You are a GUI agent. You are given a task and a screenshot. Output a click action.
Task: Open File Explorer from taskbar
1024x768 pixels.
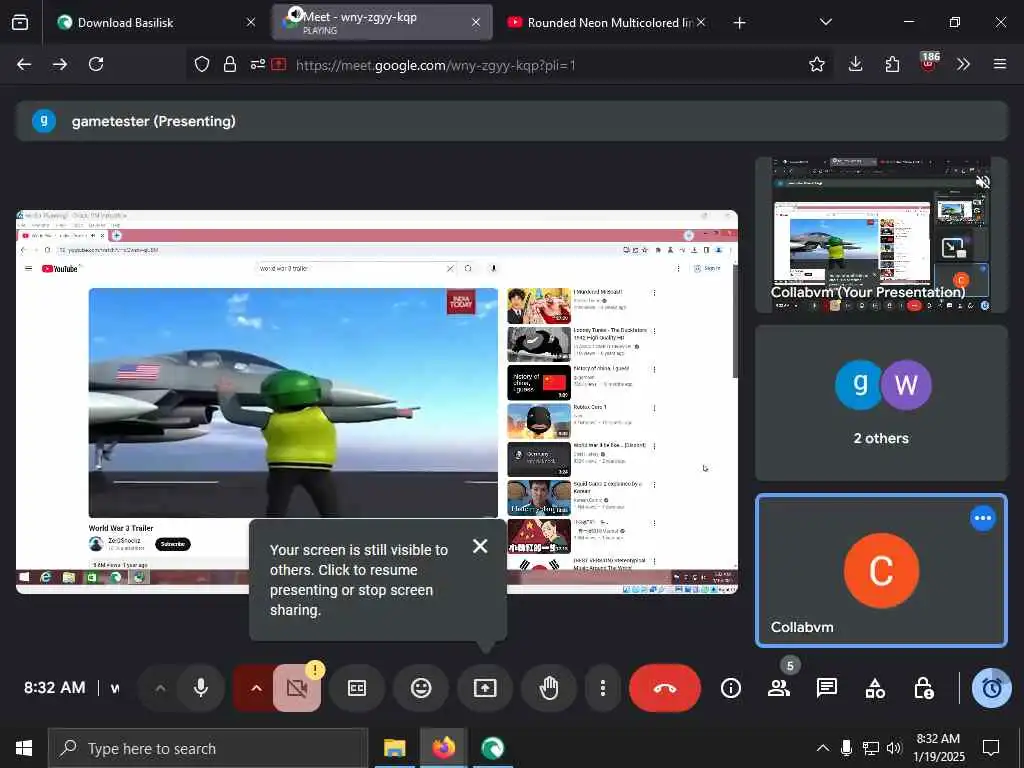394,748
